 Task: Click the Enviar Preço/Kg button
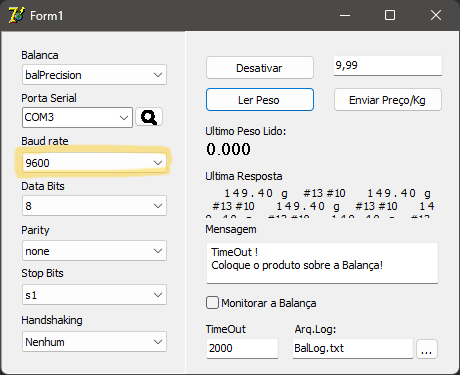(388, 100)
